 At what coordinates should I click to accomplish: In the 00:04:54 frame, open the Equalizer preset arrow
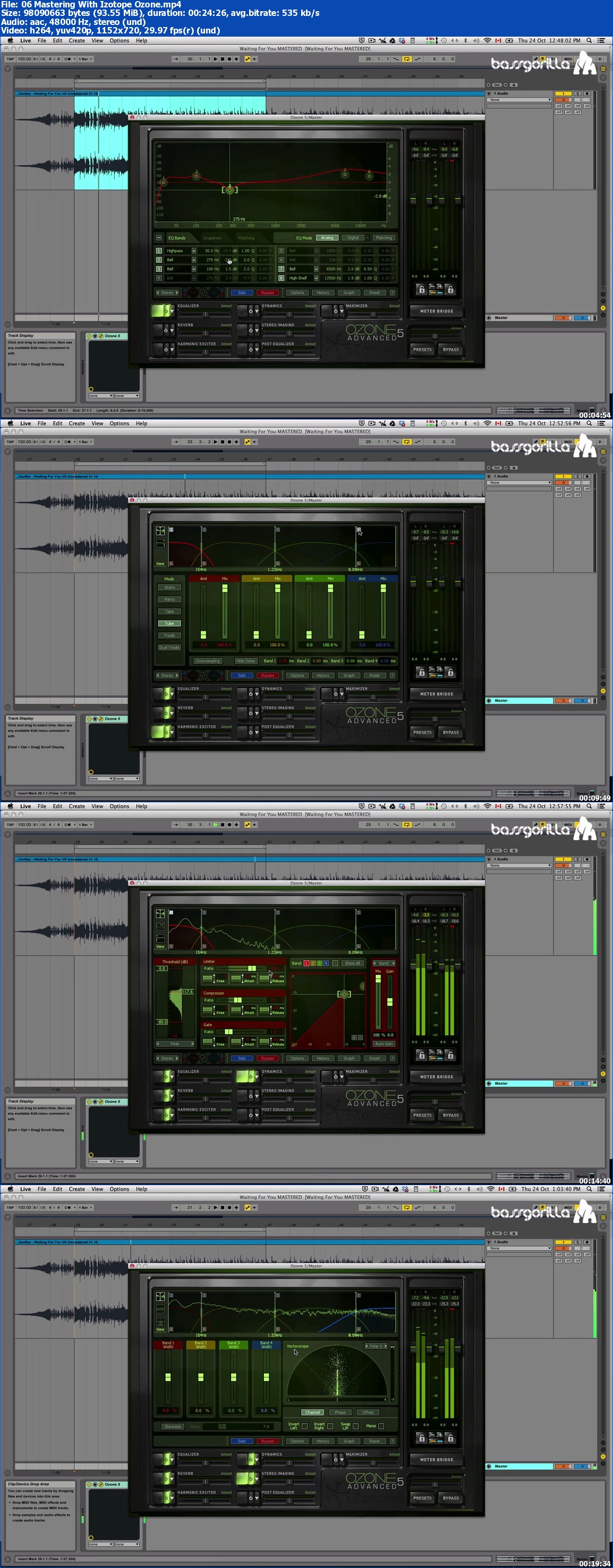click(172, 312)
